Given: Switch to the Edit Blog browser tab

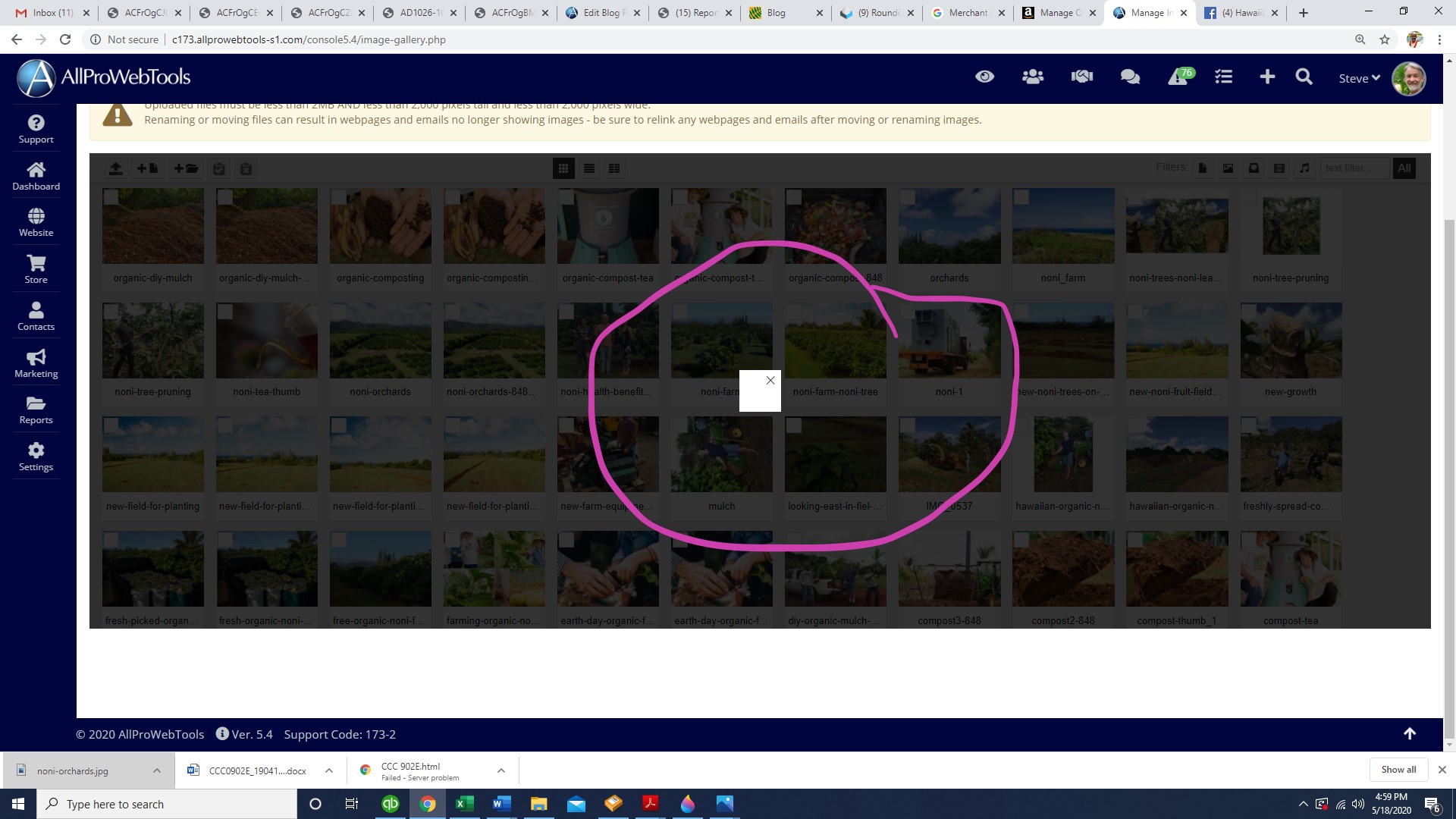Looking at the screenshot, I should pos(603,13).
